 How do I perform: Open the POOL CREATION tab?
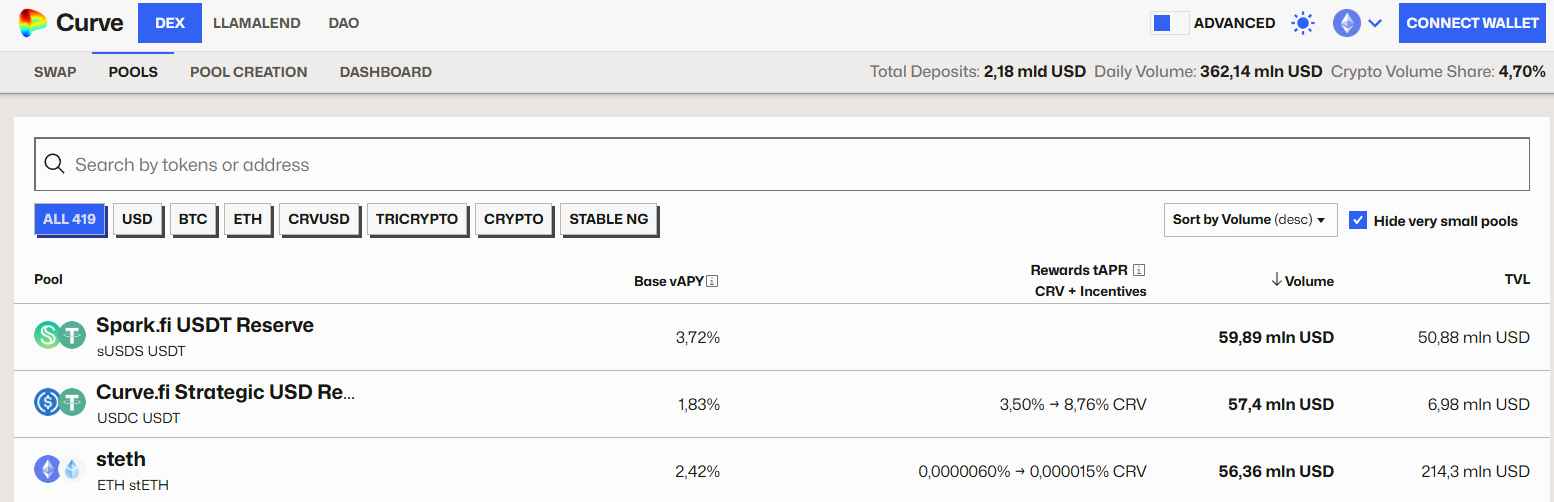[x=249, y=72]
